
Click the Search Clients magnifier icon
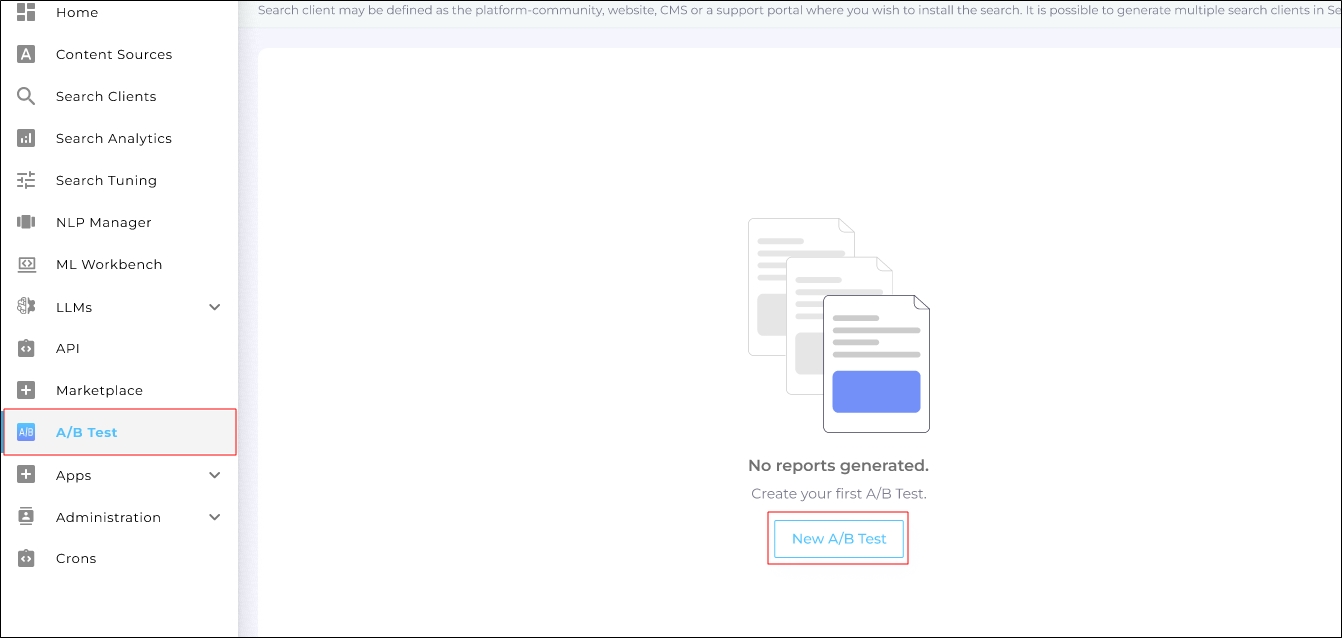(x=26, y=96)
